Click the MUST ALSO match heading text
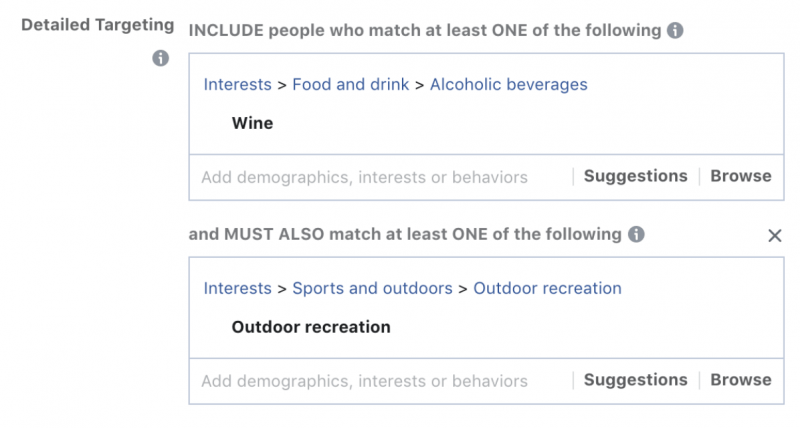Viewport: 800px width, 428px height. coord(405,235)
